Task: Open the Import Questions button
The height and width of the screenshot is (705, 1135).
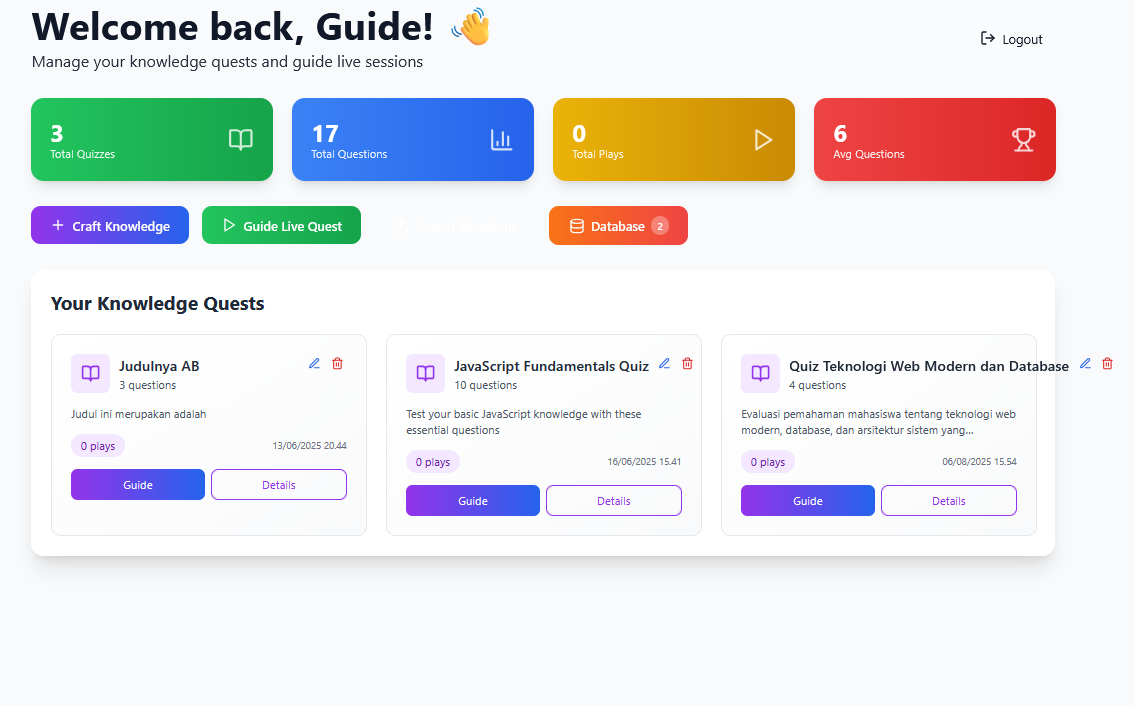Action: (x=455, y=226)
